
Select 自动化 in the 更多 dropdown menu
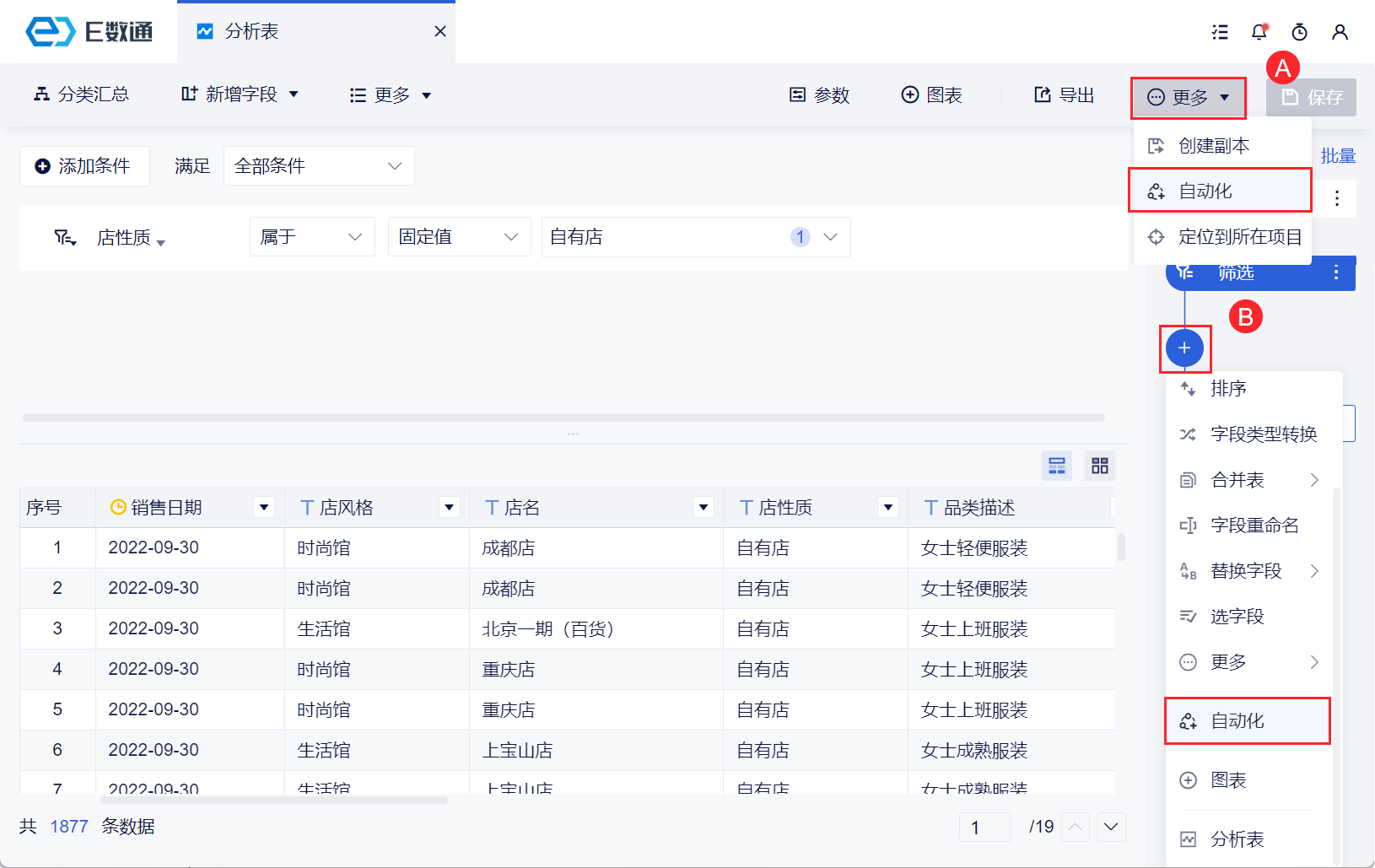click(x=1220, y=191)
